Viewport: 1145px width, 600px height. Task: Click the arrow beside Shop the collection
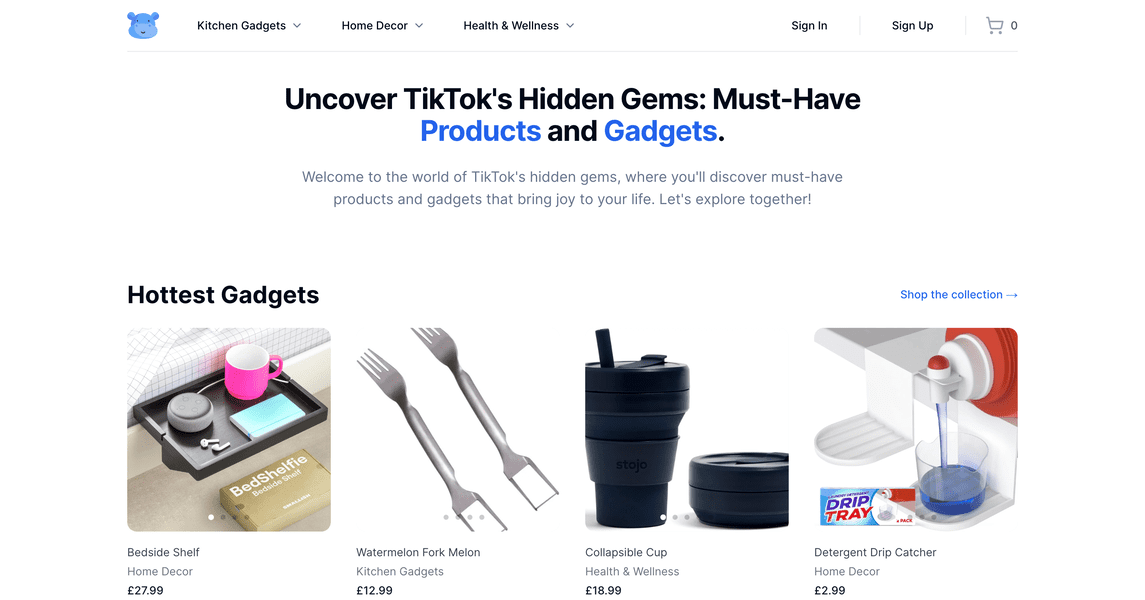tap(1012, 295)
